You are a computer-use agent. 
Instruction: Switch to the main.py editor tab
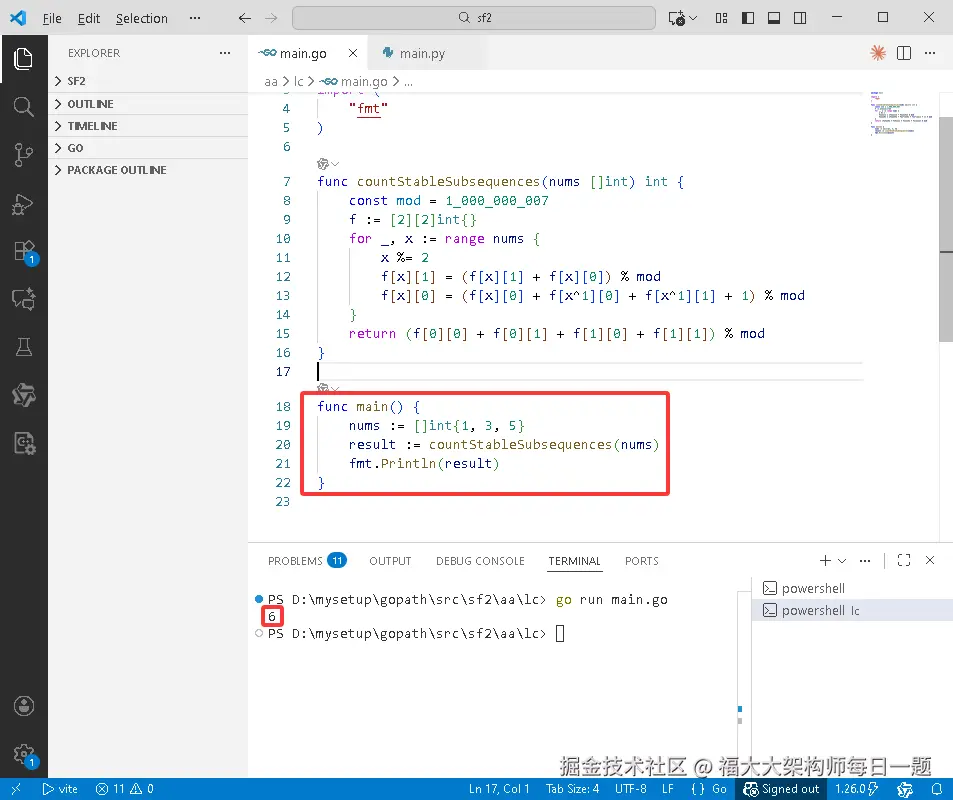tap(422, 53)
